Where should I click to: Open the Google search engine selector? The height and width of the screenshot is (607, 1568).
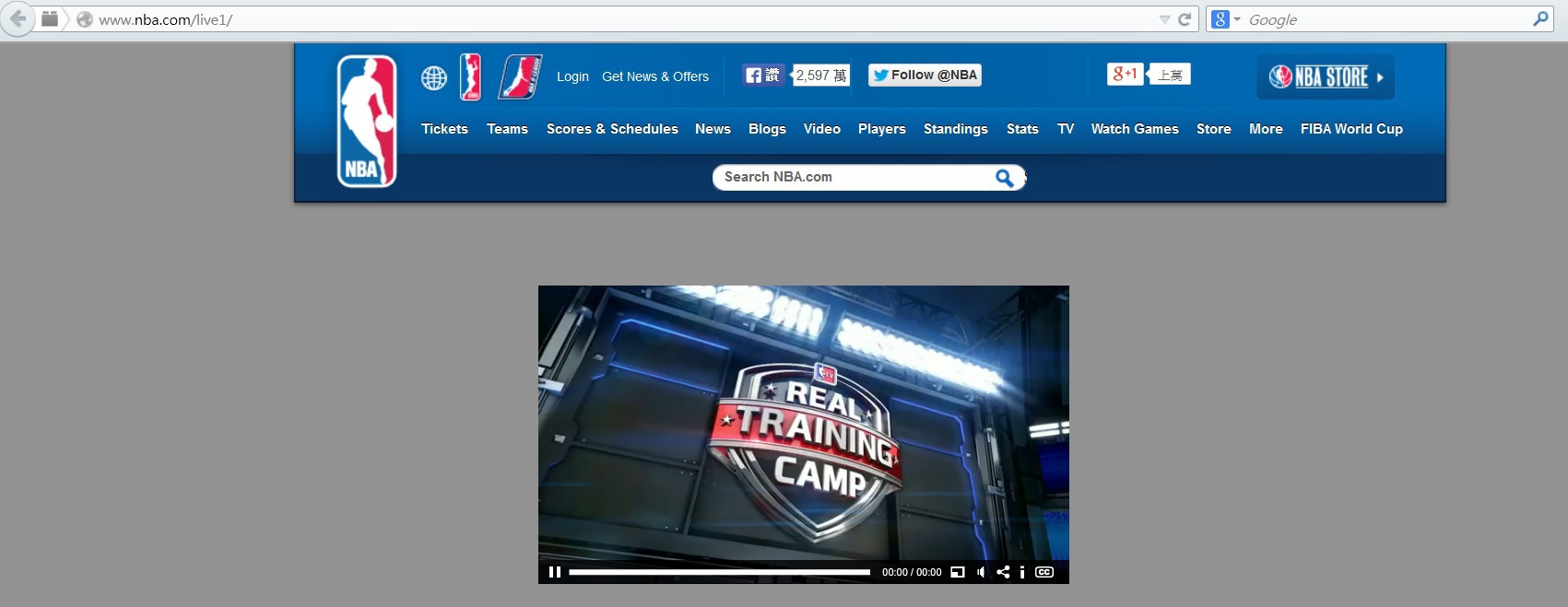1226,19
